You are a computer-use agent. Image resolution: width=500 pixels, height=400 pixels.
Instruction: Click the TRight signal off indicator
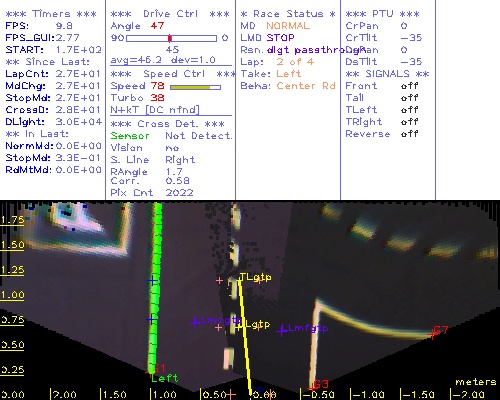pos(410,122)
